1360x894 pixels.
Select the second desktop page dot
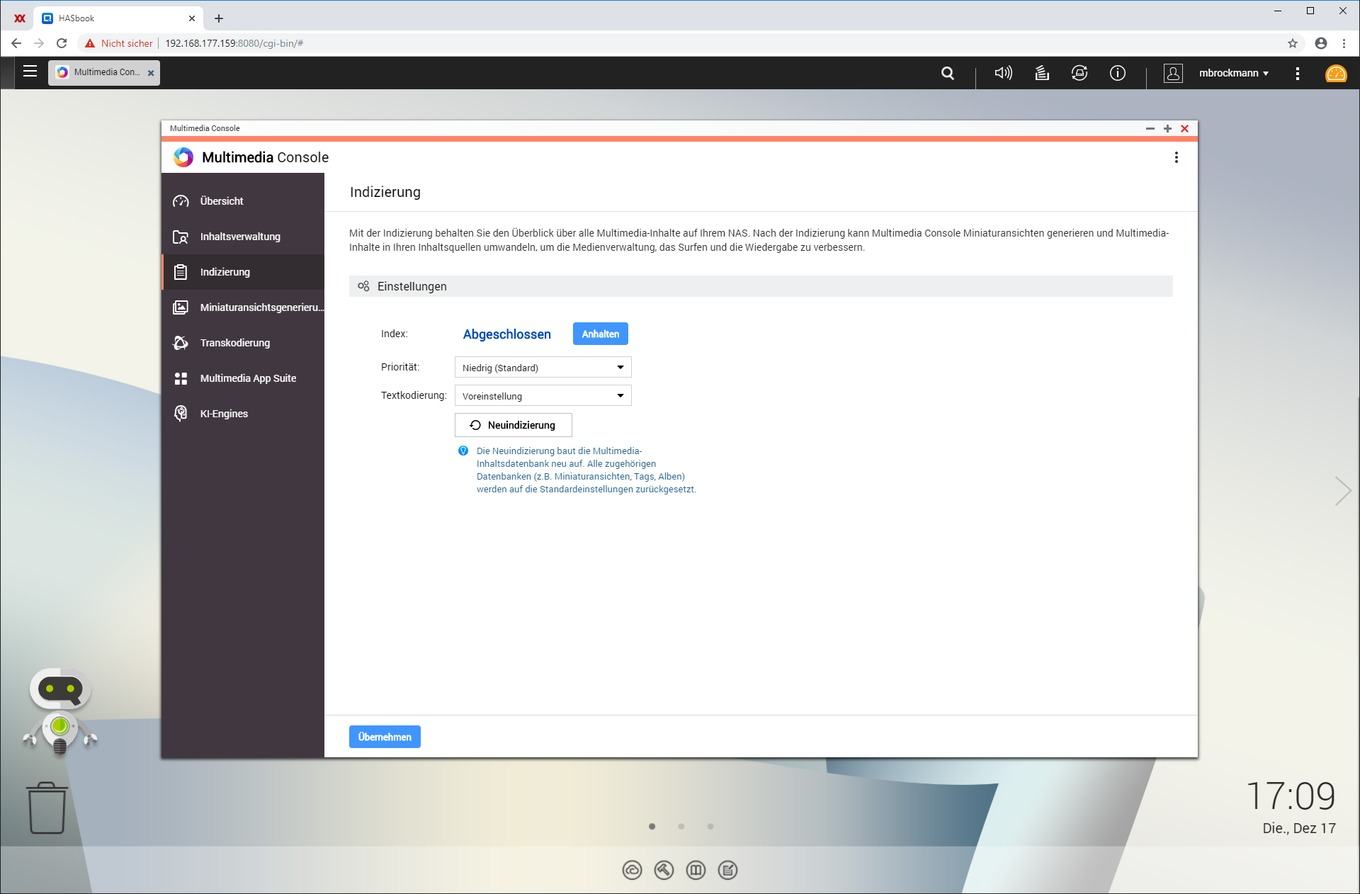[681, 826]
